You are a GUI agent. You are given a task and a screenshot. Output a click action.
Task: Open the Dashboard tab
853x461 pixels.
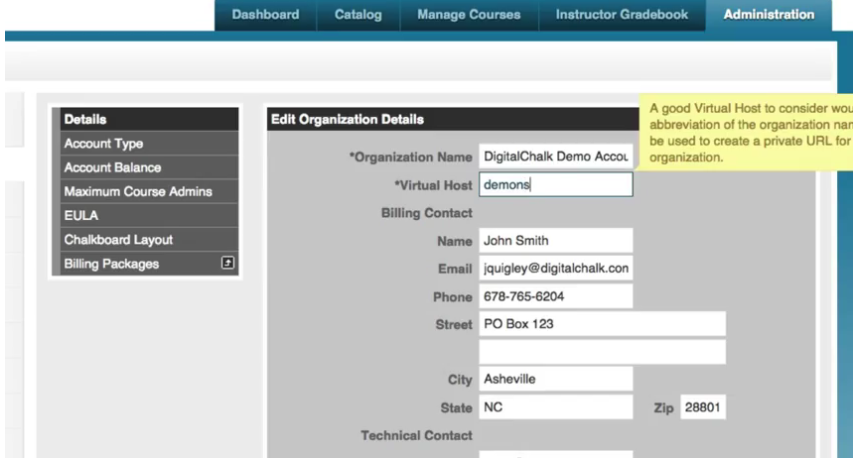click(265, 15)
